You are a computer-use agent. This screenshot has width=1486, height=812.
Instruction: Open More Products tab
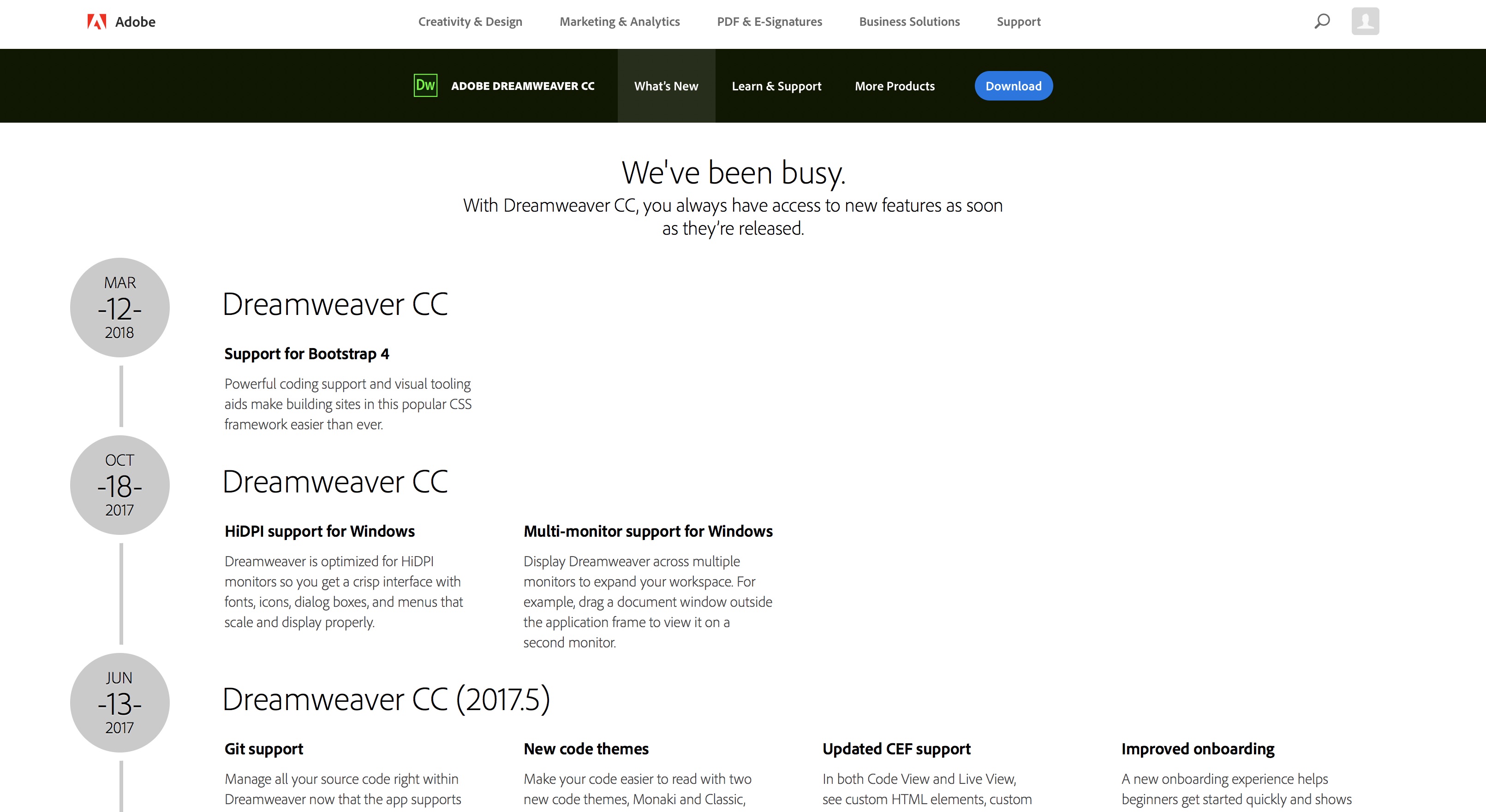895,86
